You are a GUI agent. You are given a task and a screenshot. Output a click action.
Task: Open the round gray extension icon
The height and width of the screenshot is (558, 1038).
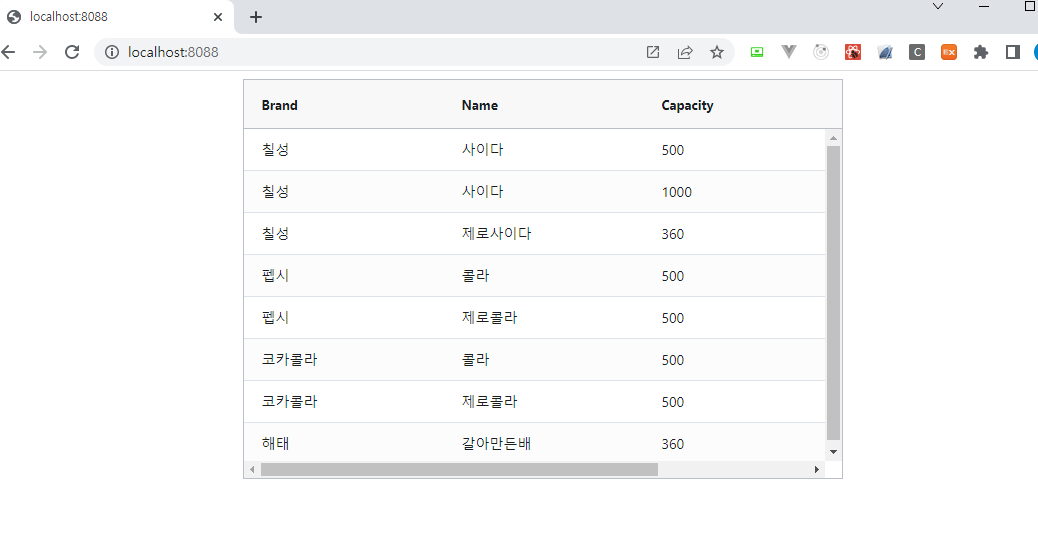point(821,52)
